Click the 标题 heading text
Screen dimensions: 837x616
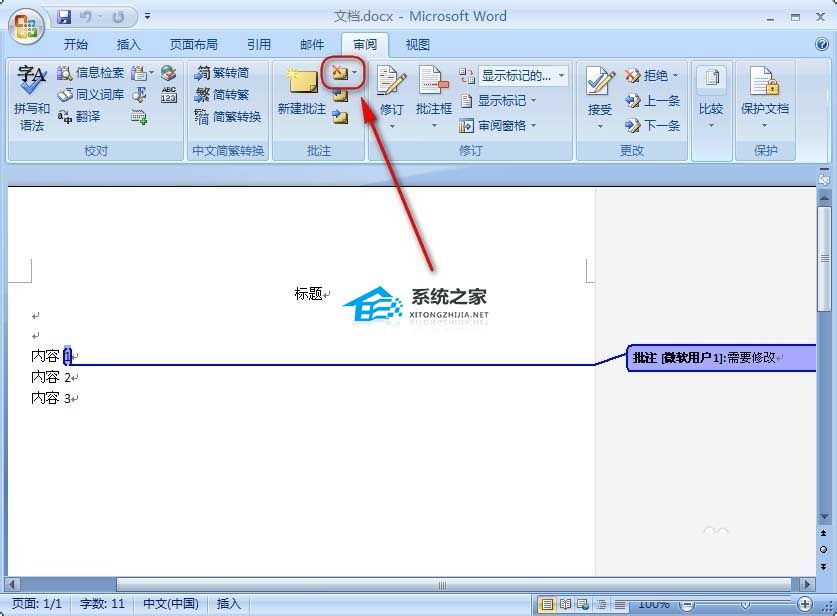pos(308,294)
